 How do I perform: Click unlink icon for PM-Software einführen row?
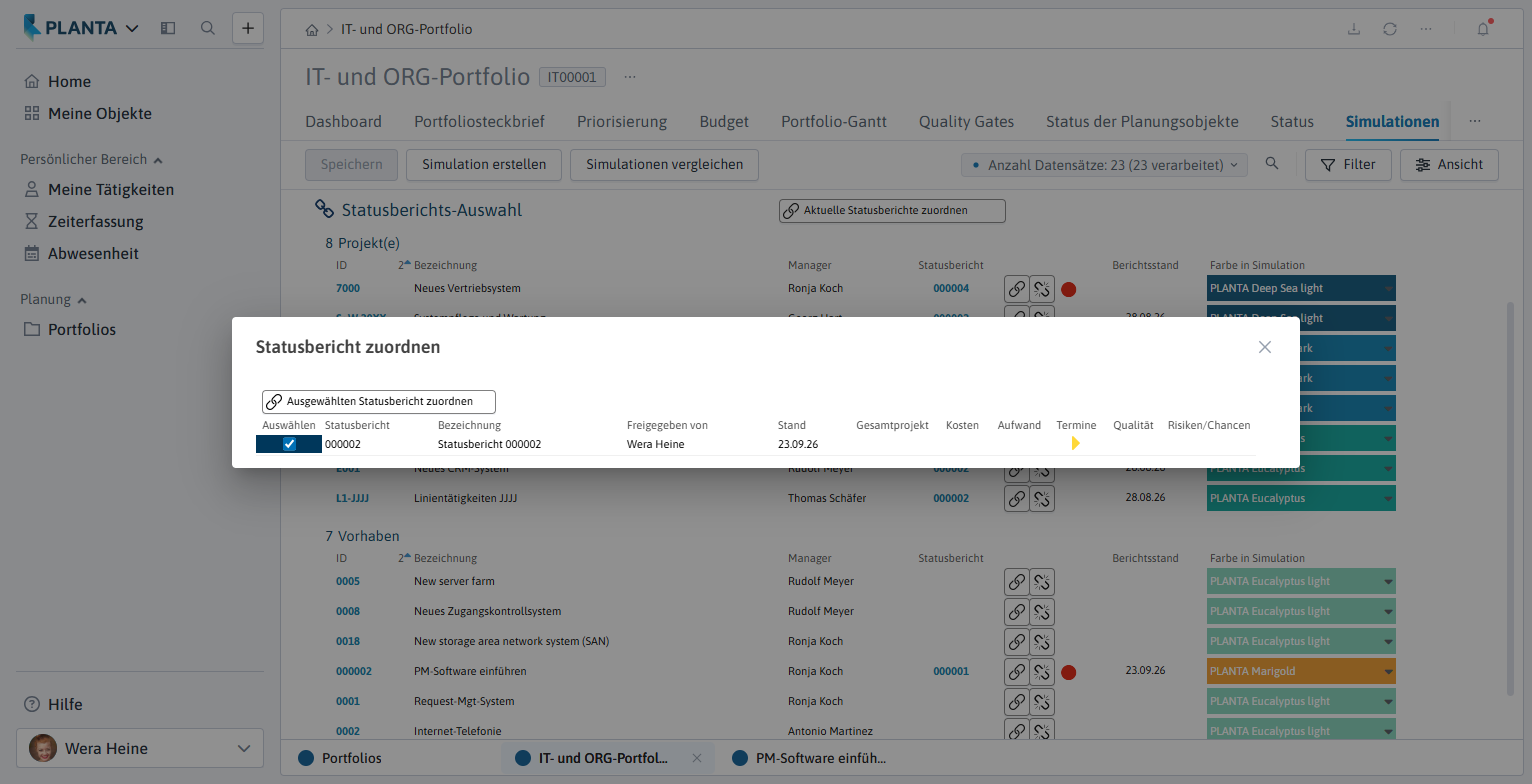1042,672
